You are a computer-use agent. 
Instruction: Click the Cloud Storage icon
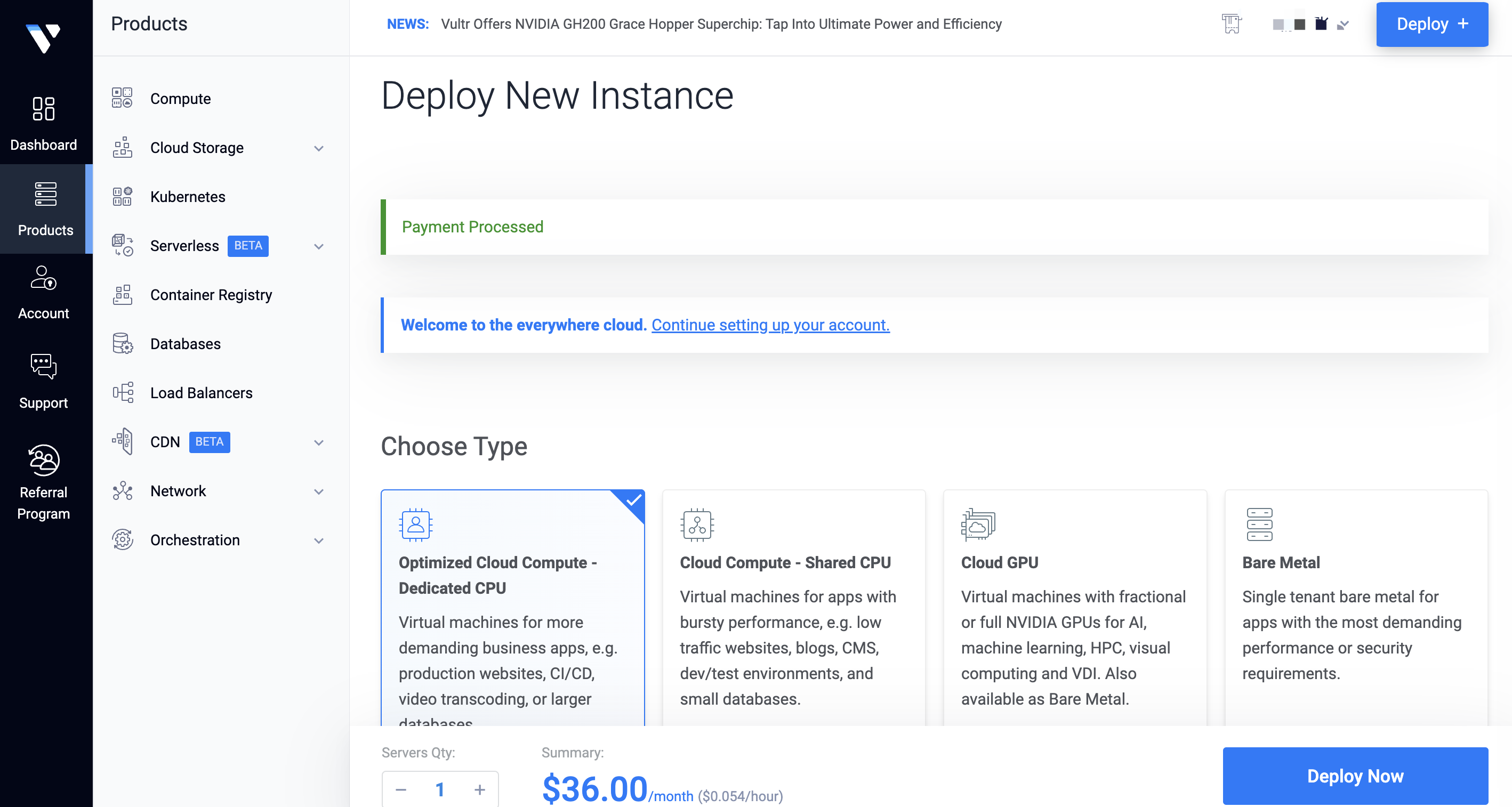tap(122, 147)
